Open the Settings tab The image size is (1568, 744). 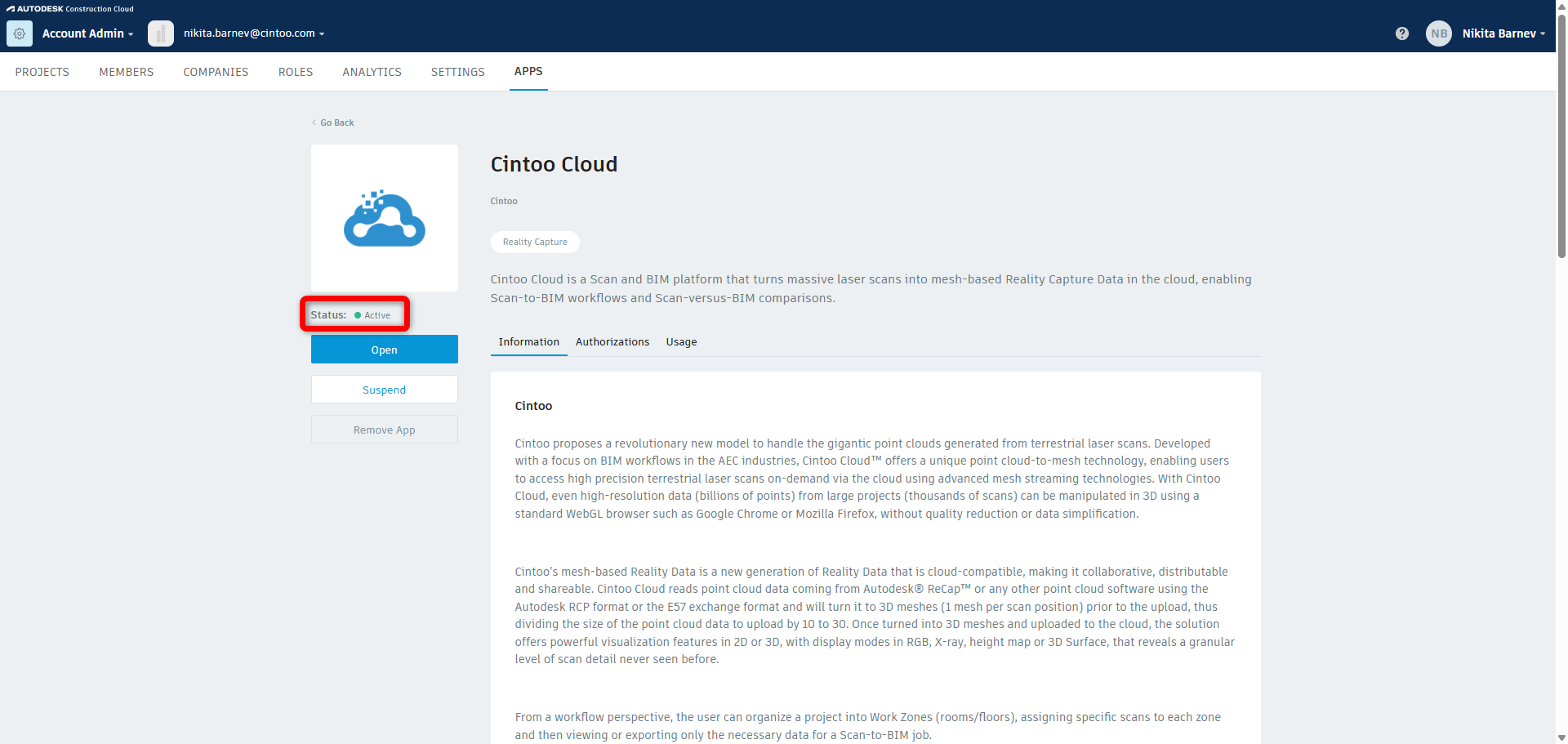click(458, 72)
